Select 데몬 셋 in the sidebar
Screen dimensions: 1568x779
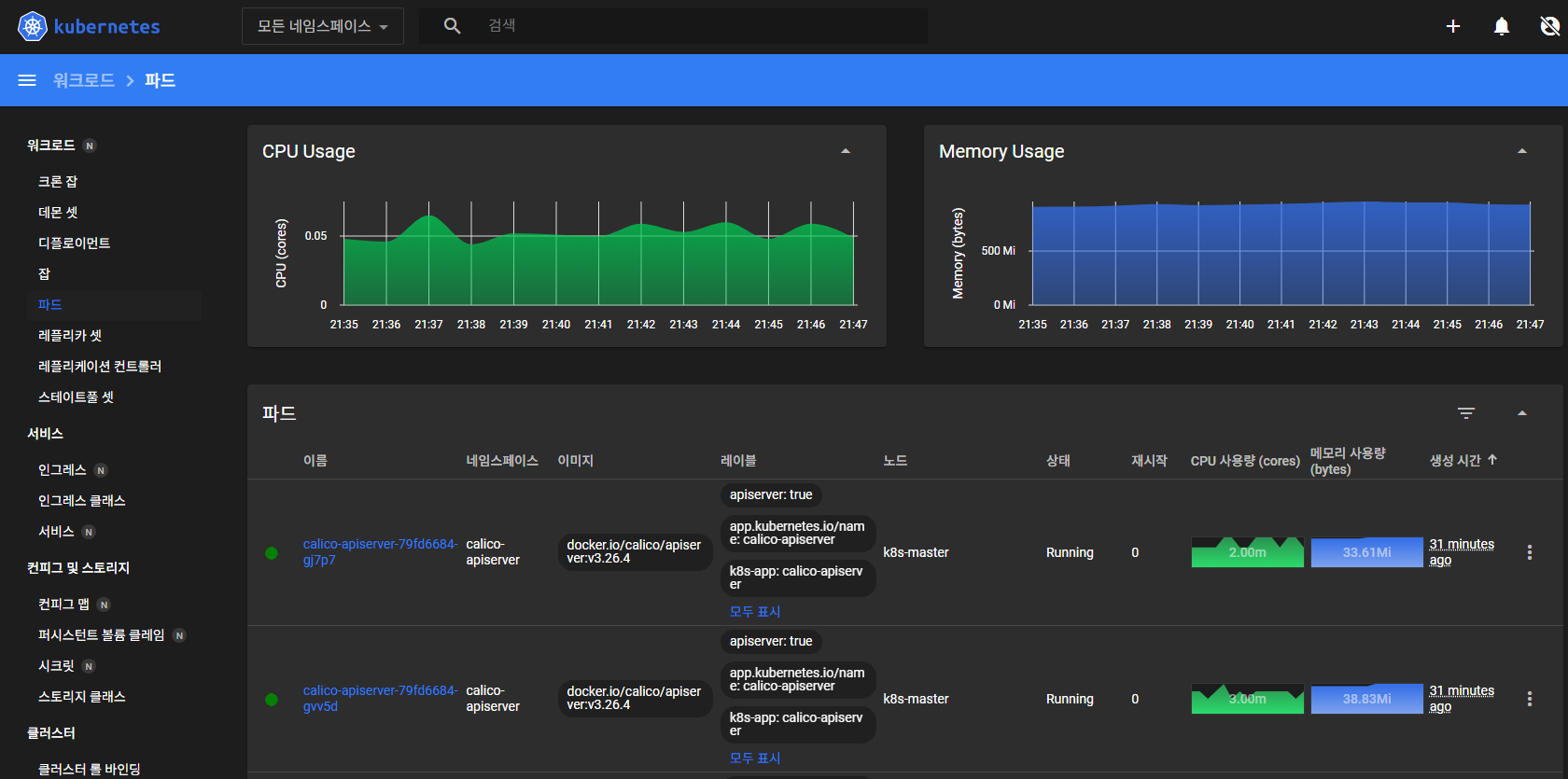tap(58, 213)
